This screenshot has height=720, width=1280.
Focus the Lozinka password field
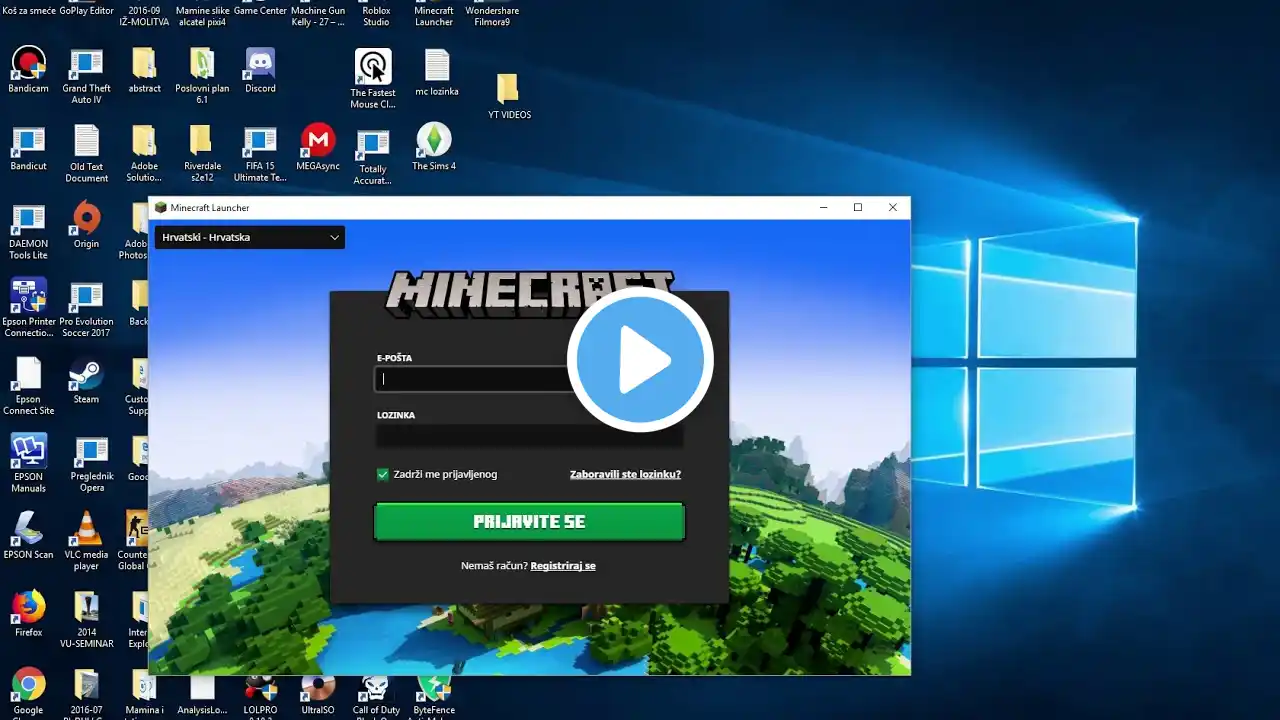click(529, 436)
